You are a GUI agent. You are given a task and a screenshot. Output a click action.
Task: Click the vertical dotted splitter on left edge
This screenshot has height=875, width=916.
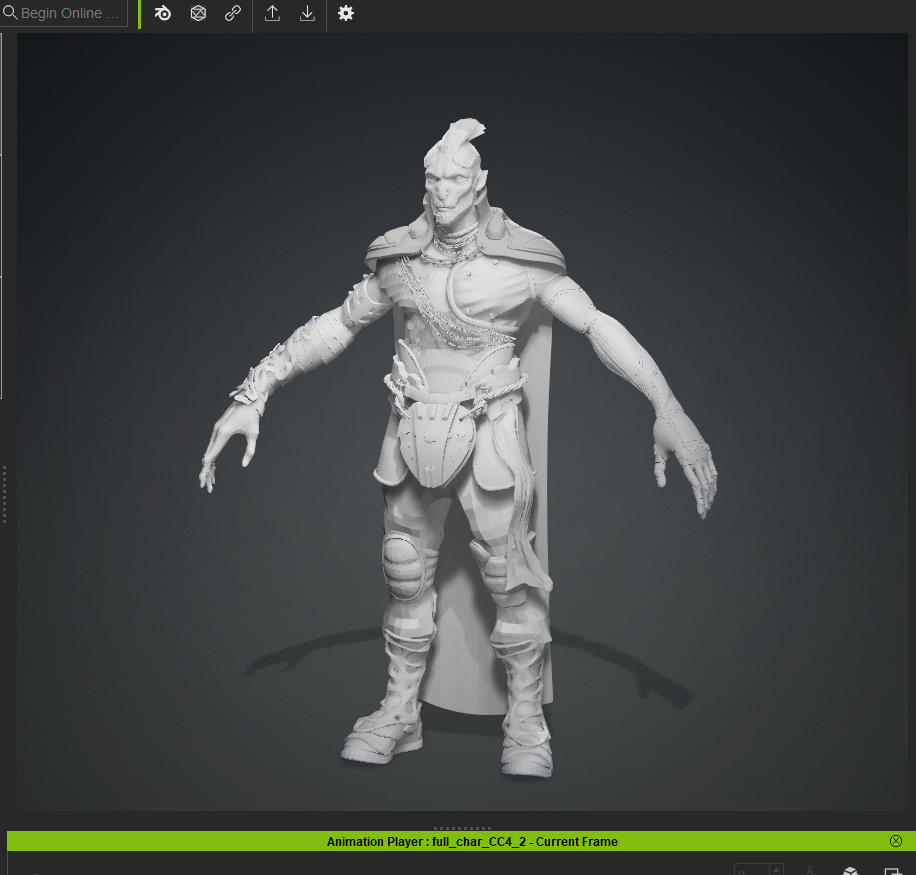click(4, 494)
